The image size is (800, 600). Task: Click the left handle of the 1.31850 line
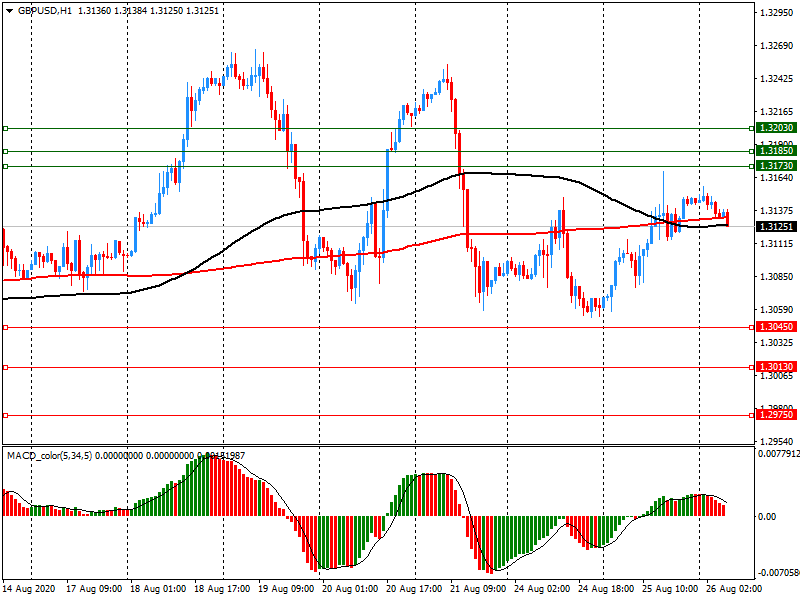tap(6, 152)
